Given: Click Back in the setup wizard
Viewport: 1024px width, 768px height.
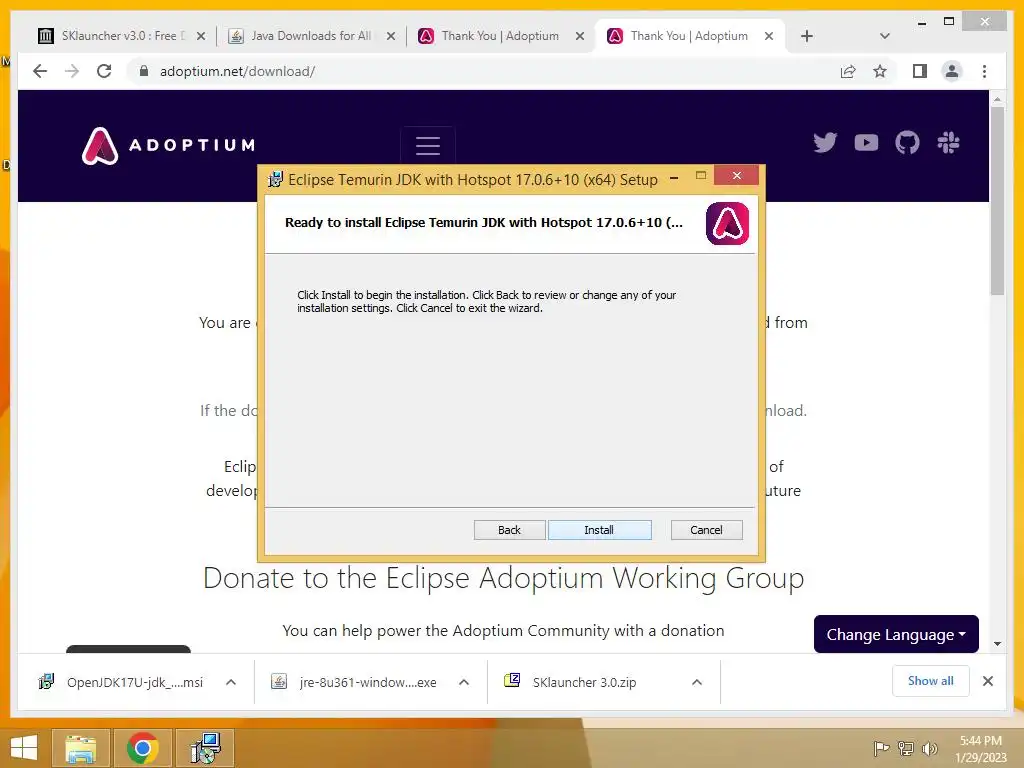Looking at the screenshot, I should 509,530.
